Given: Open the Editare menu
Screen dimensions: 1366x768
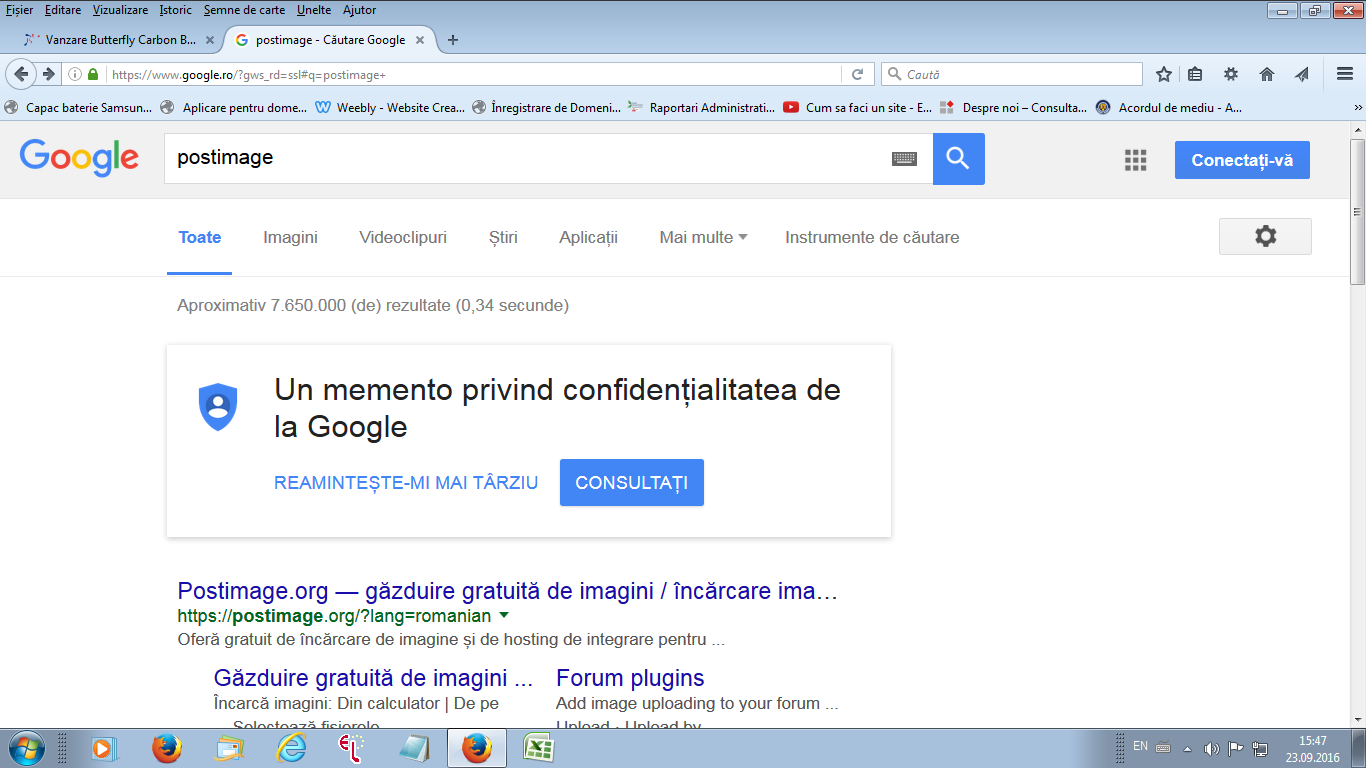Looking at the screenshot, I should click(63, 10).
